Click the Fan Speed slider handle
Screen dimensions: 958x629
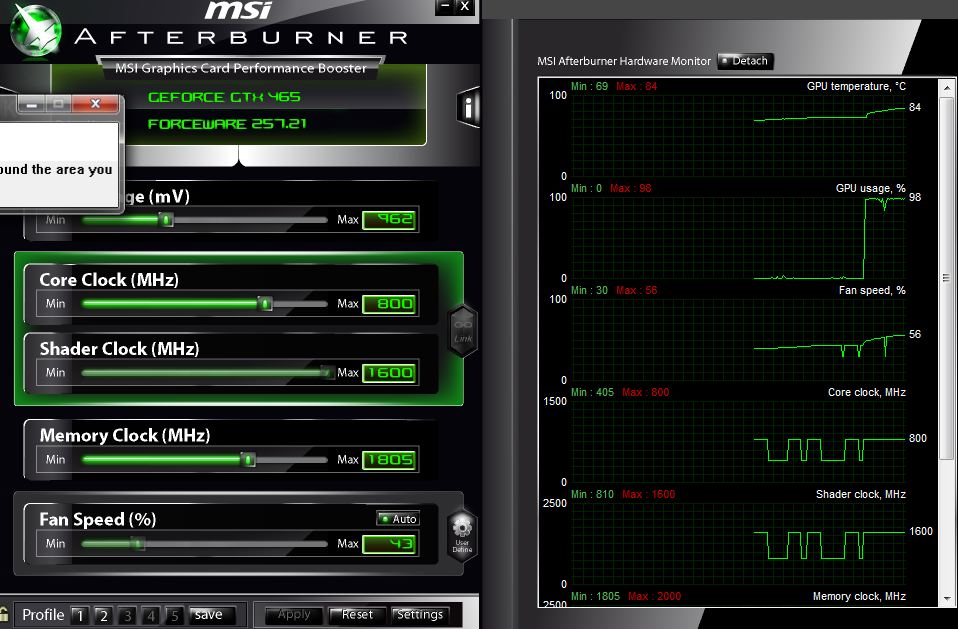138,544
